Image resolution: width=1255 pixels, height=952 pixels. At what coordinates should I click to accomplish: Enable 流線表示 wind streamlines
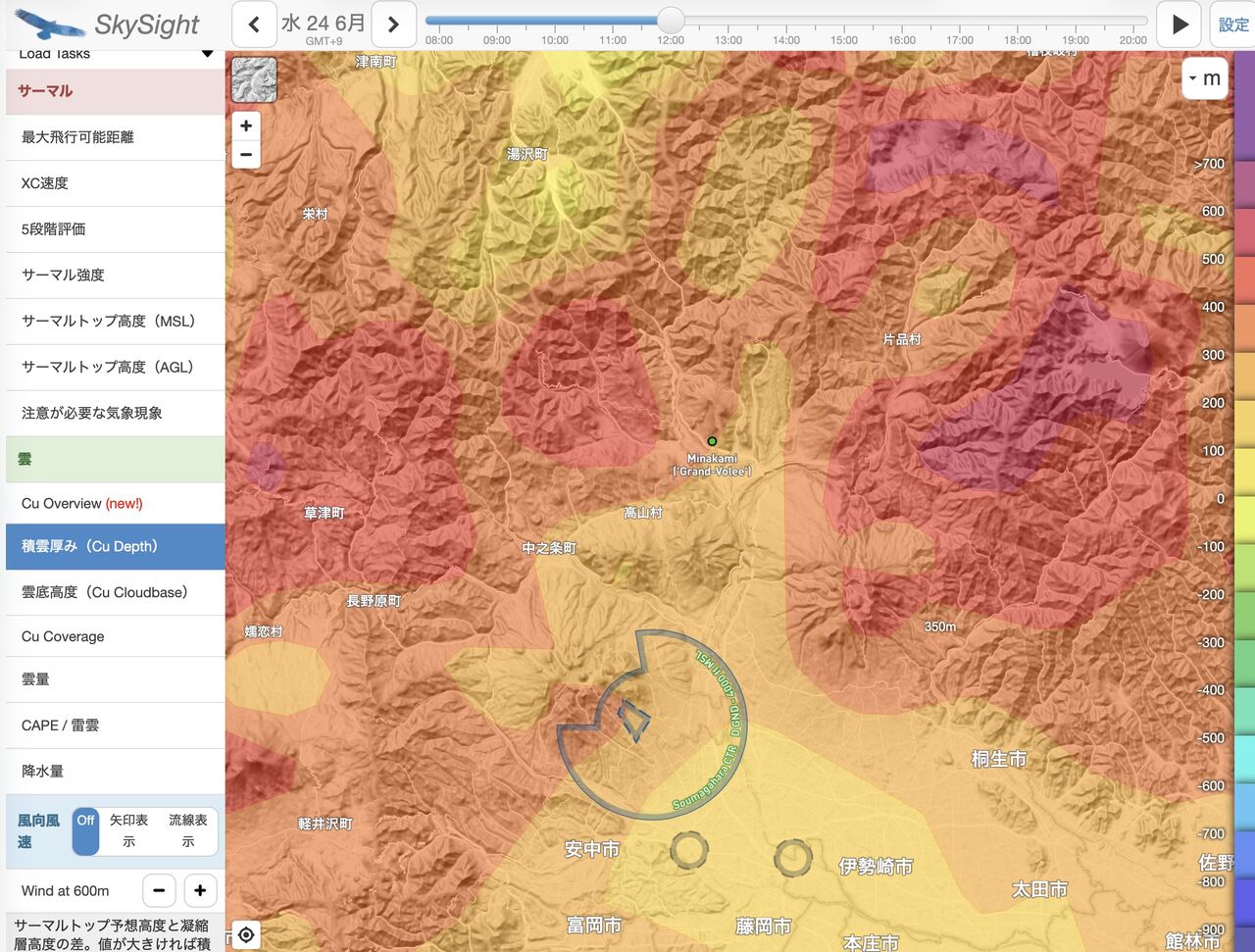click(187, 830)
